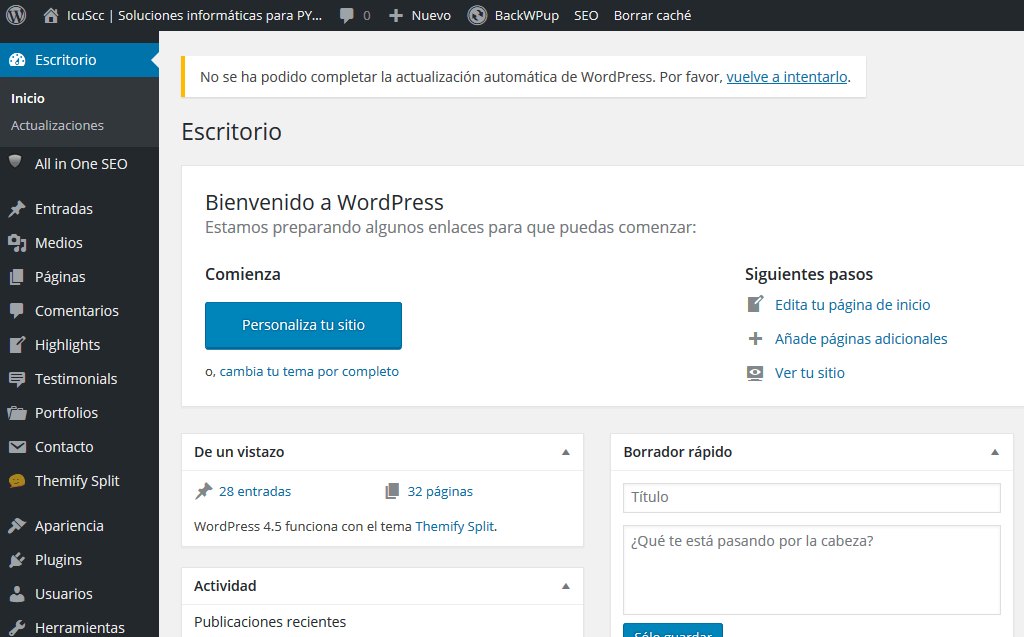Viewport: 1024px width, 637px height.
Task: Open the Herramientas sidebar menu
Action: click(80, 626)
